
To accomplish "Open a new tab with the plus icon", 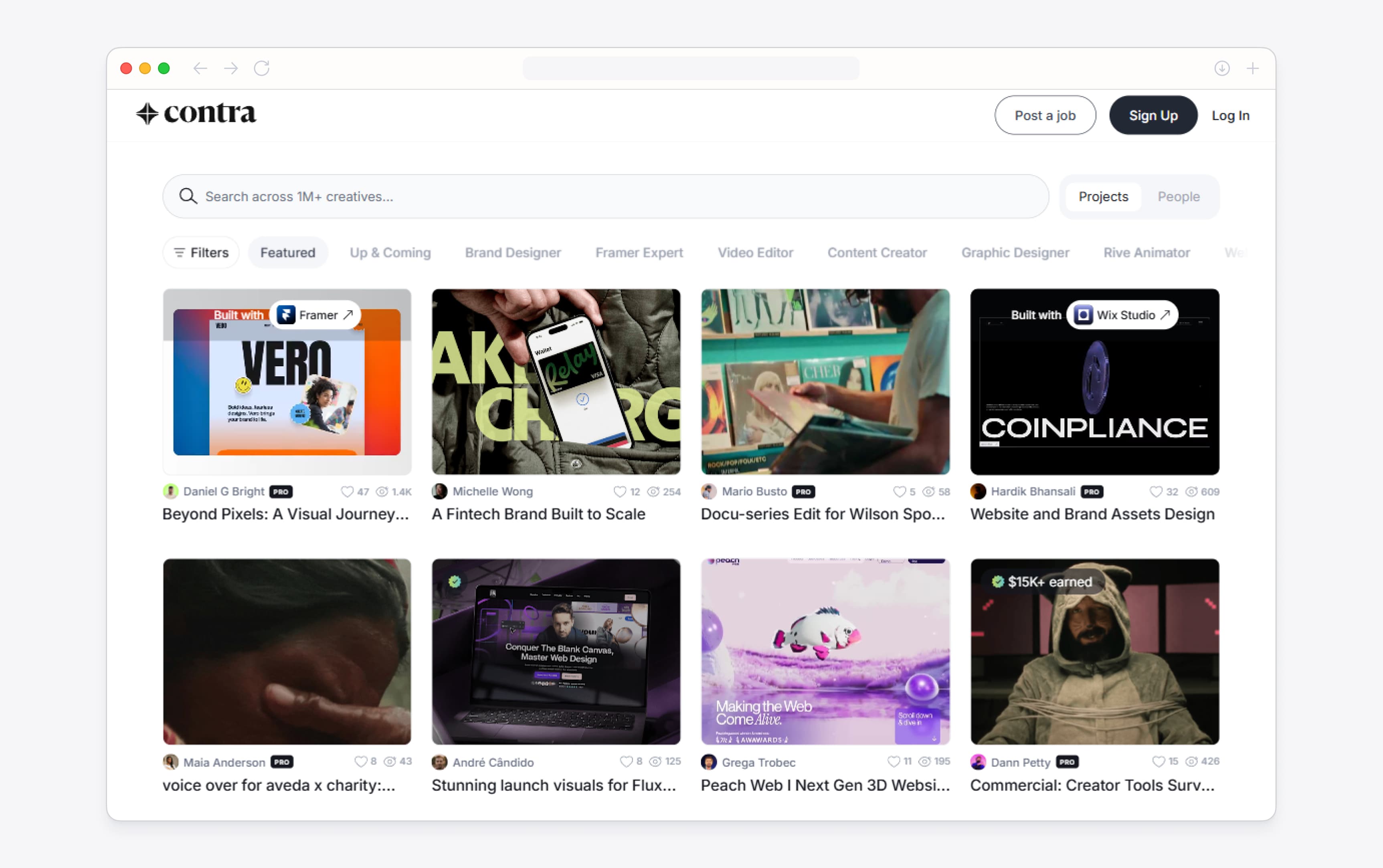I will (x=1253, y=68).
